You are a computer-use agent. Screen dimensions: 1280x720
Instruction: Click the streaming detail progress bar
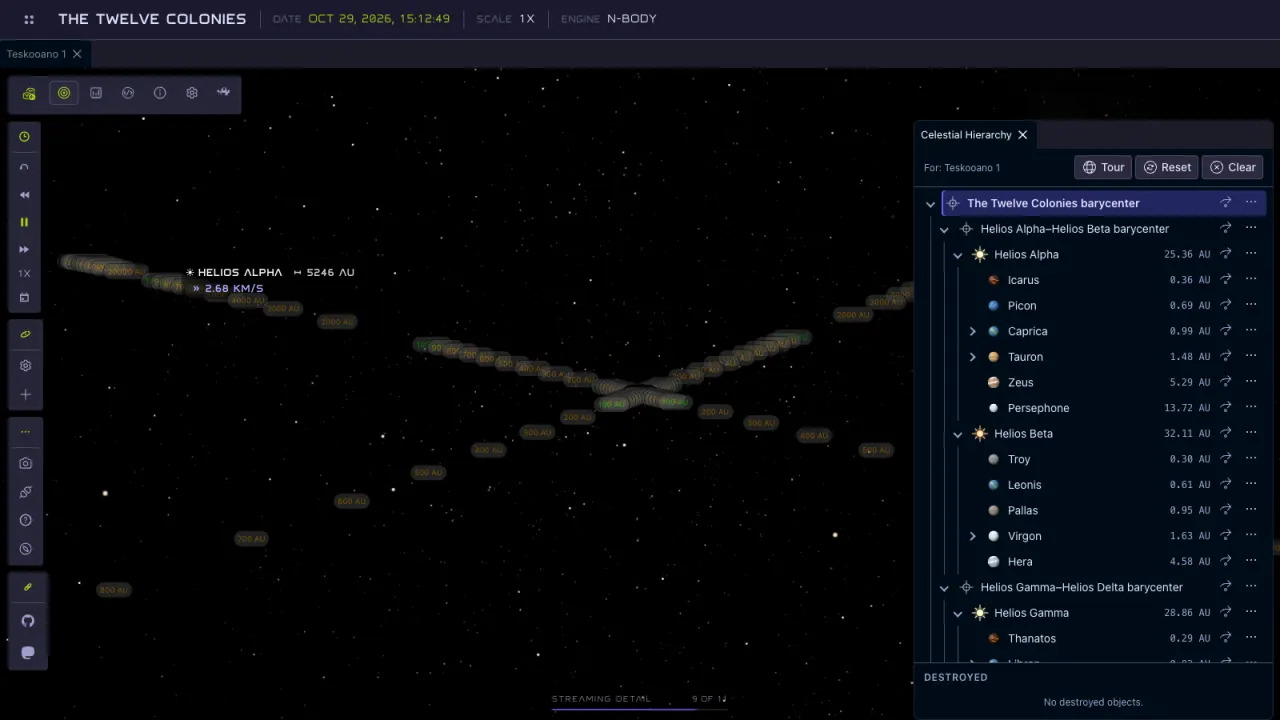[640, 709]
